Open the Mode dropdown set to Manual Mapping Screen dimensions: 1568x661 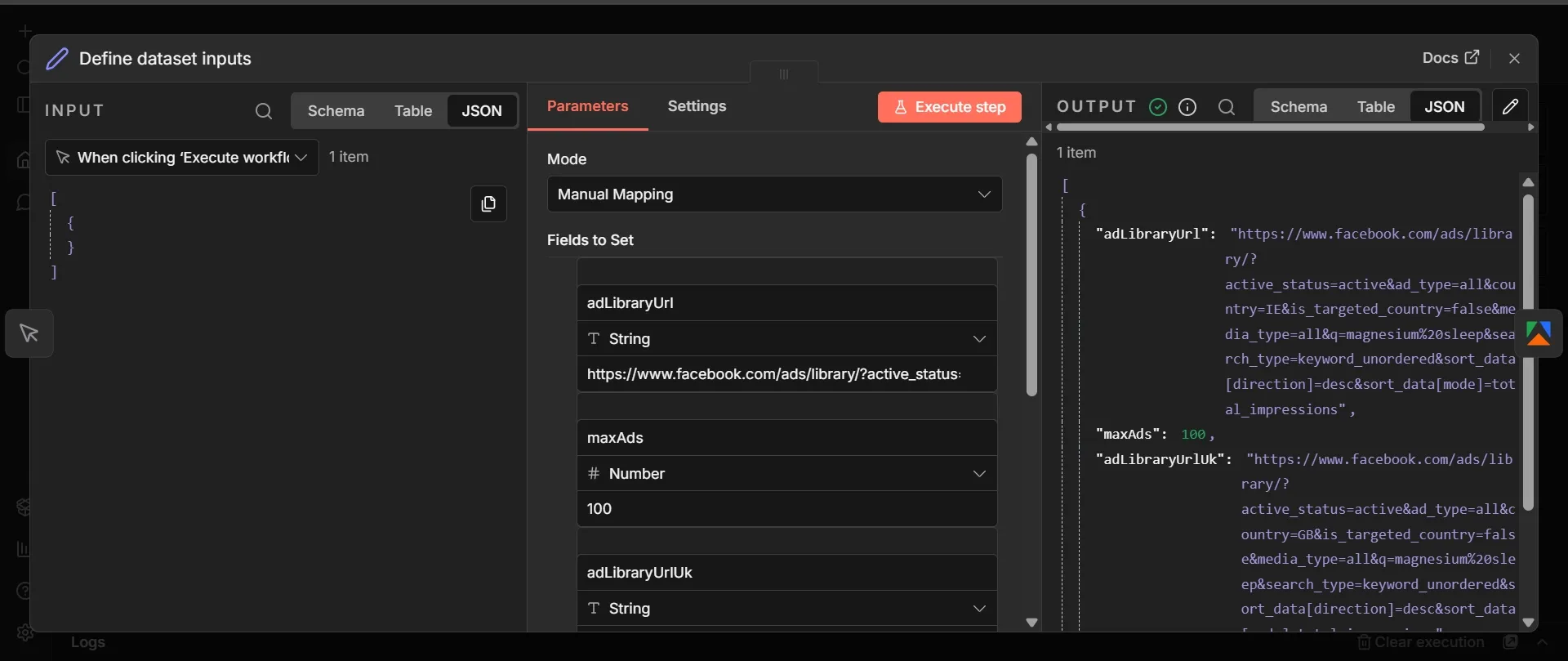point(774,194)
